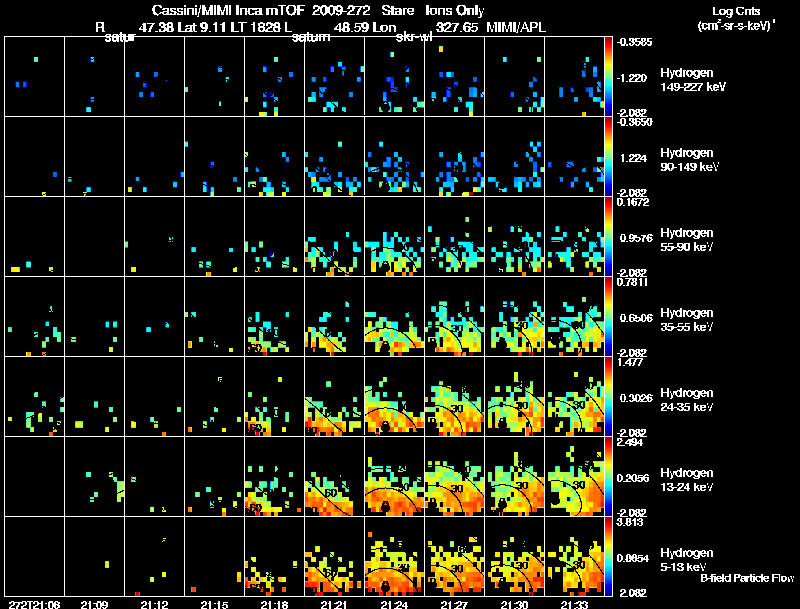Click the '21:15' time axis label
800x609 pixels.
pos(214,604)
